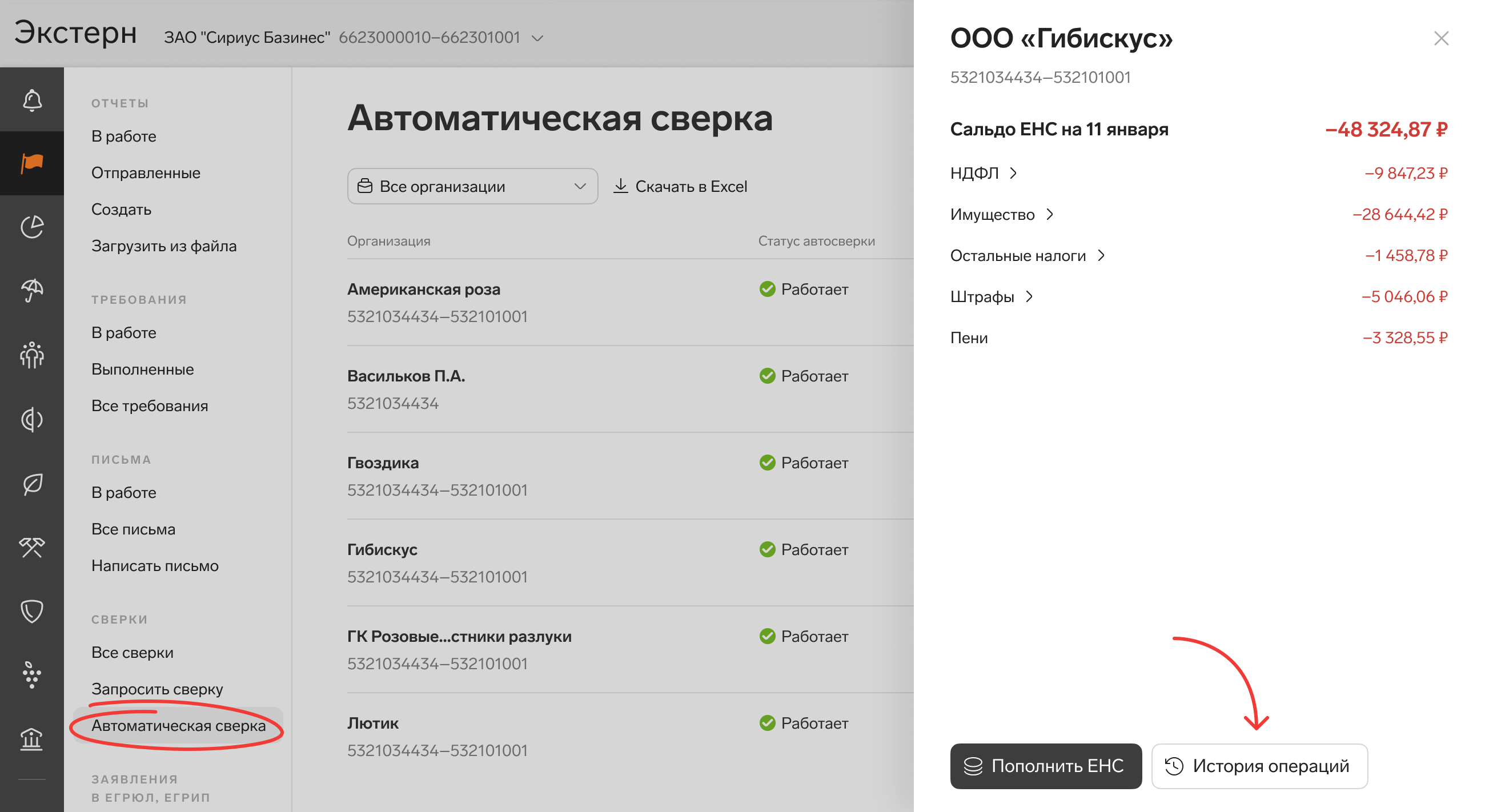
Task: Click Скачать в Excel
Action: pos(680,186)
